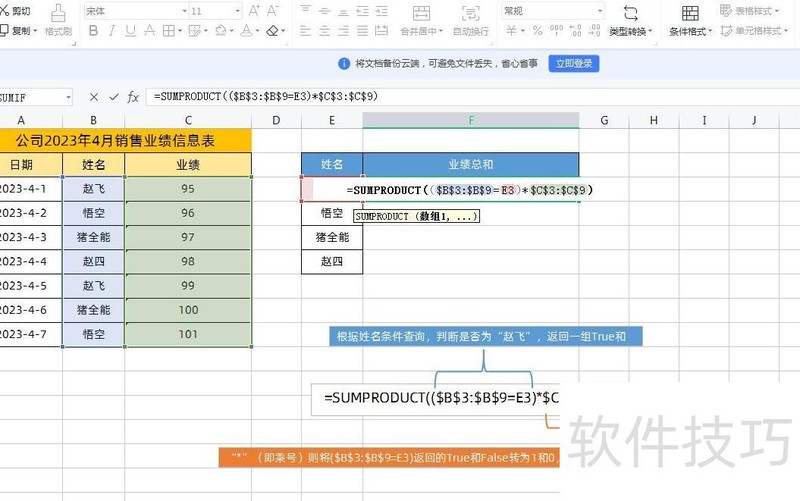Image resolution: width=800 pixels, height=501 pixels.
Task: Click the Font color A icon
Action: (x=246, y=31)
